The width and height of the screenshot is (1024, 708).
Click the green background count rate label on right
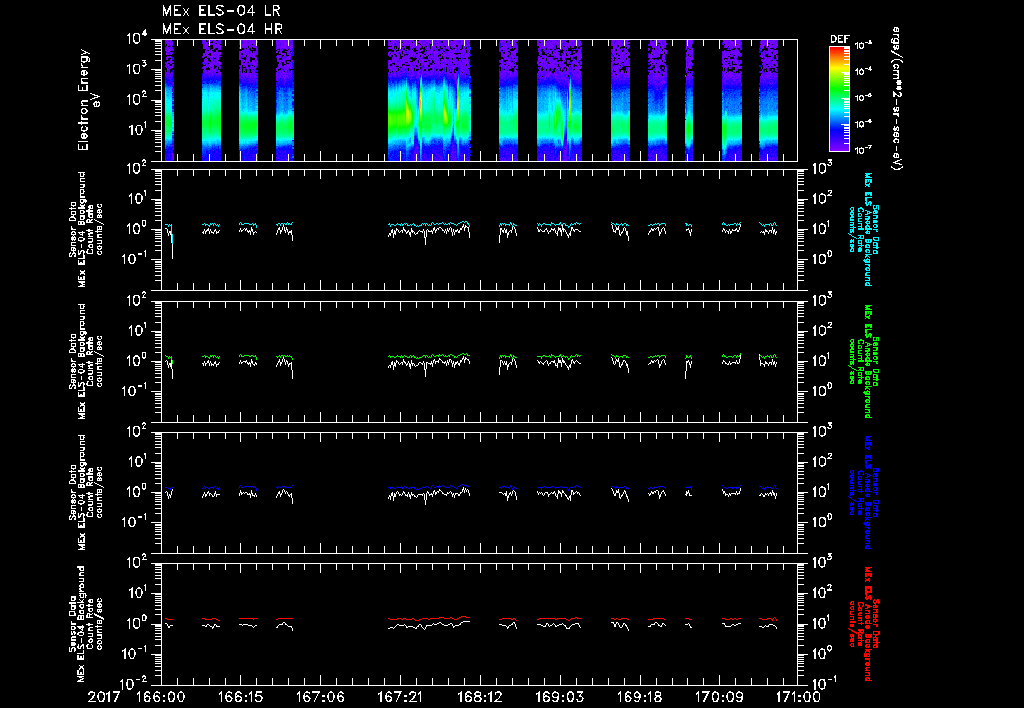click(x=864, y=361)
